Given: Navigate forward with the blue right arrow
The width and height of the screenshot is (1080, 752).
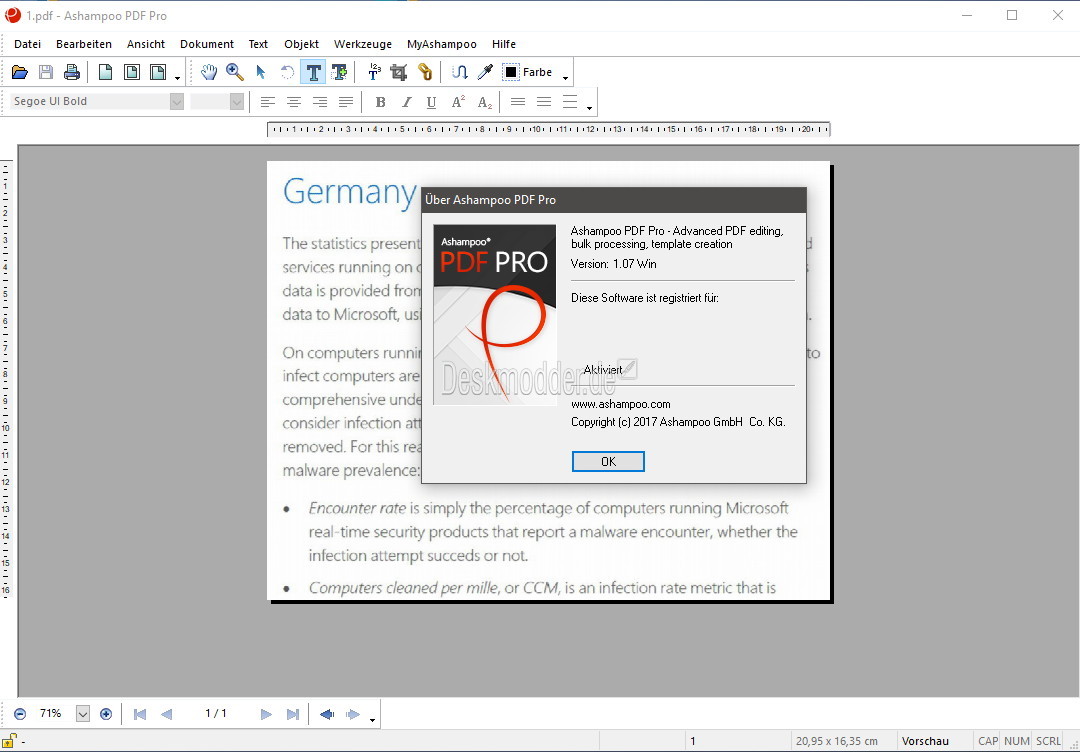Looking at the screenshot, I should (353, 714).
